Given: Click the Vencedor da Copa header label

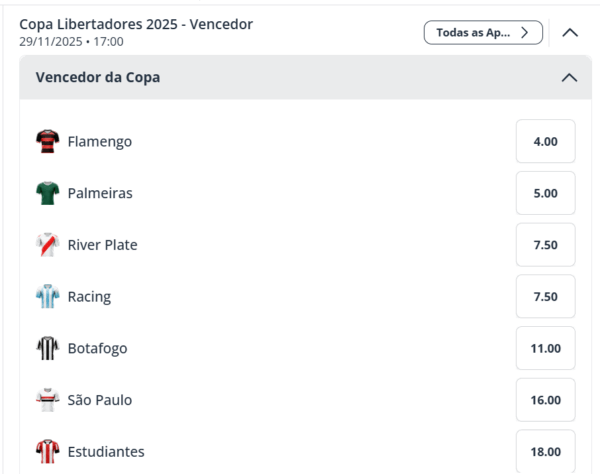Looking at the screenshot, I should tap(98, 77).
